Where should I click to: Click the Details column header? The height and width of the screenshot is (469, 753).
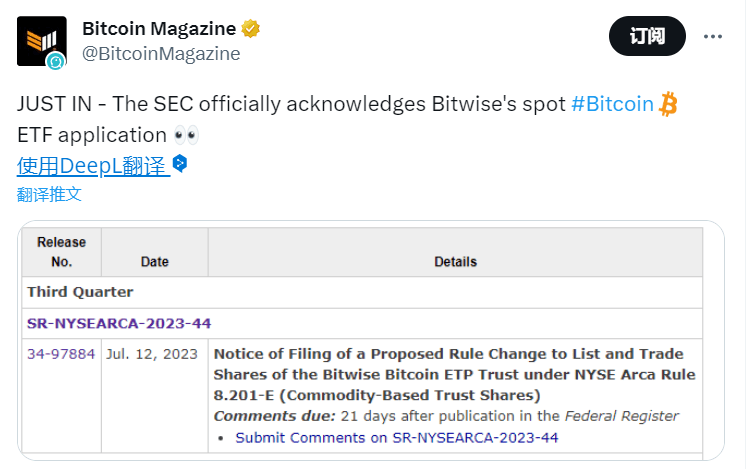point(455,262)
